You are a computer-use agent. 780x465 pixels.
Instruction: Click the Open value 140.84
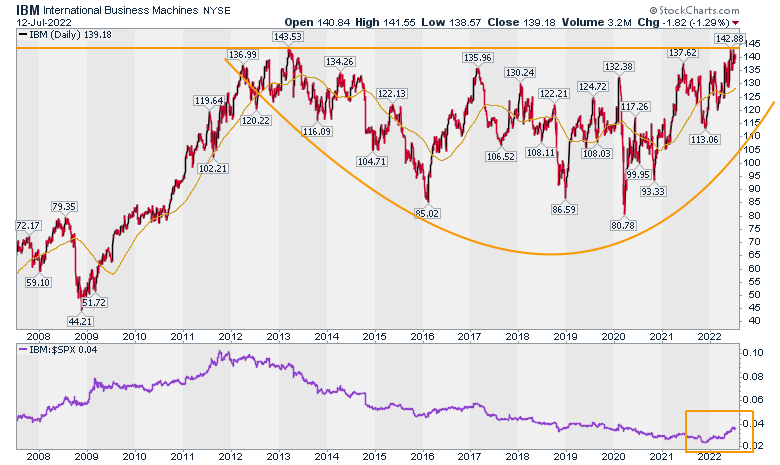[x=333, y=22]
